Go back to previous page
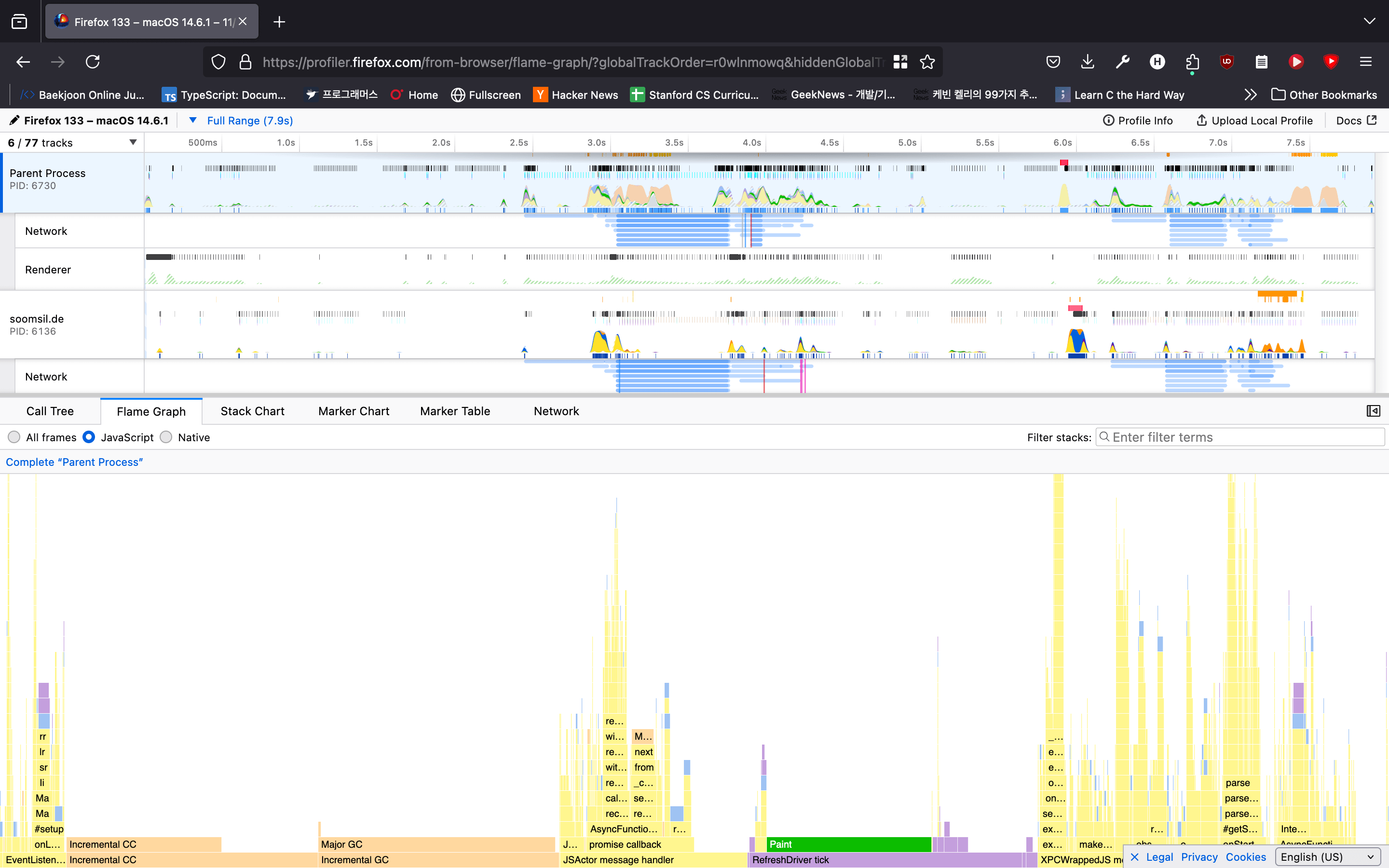This screenshot has height=868, width=1389. click(23, 61)
